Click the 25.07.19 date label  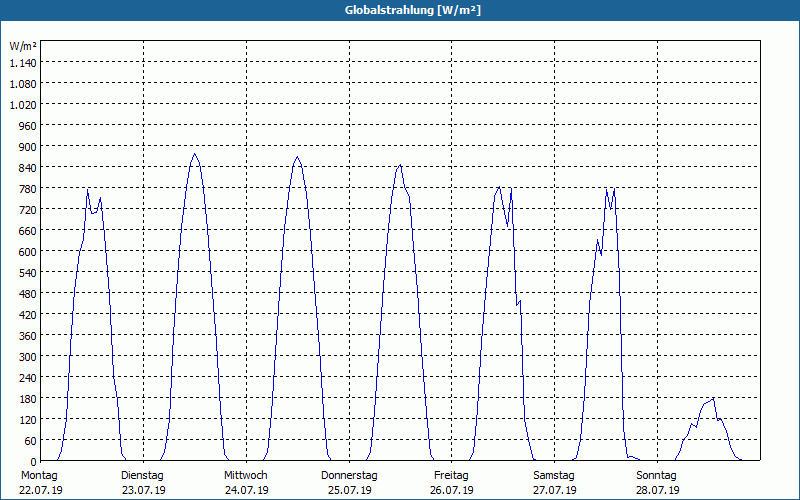tap(349, 490)
